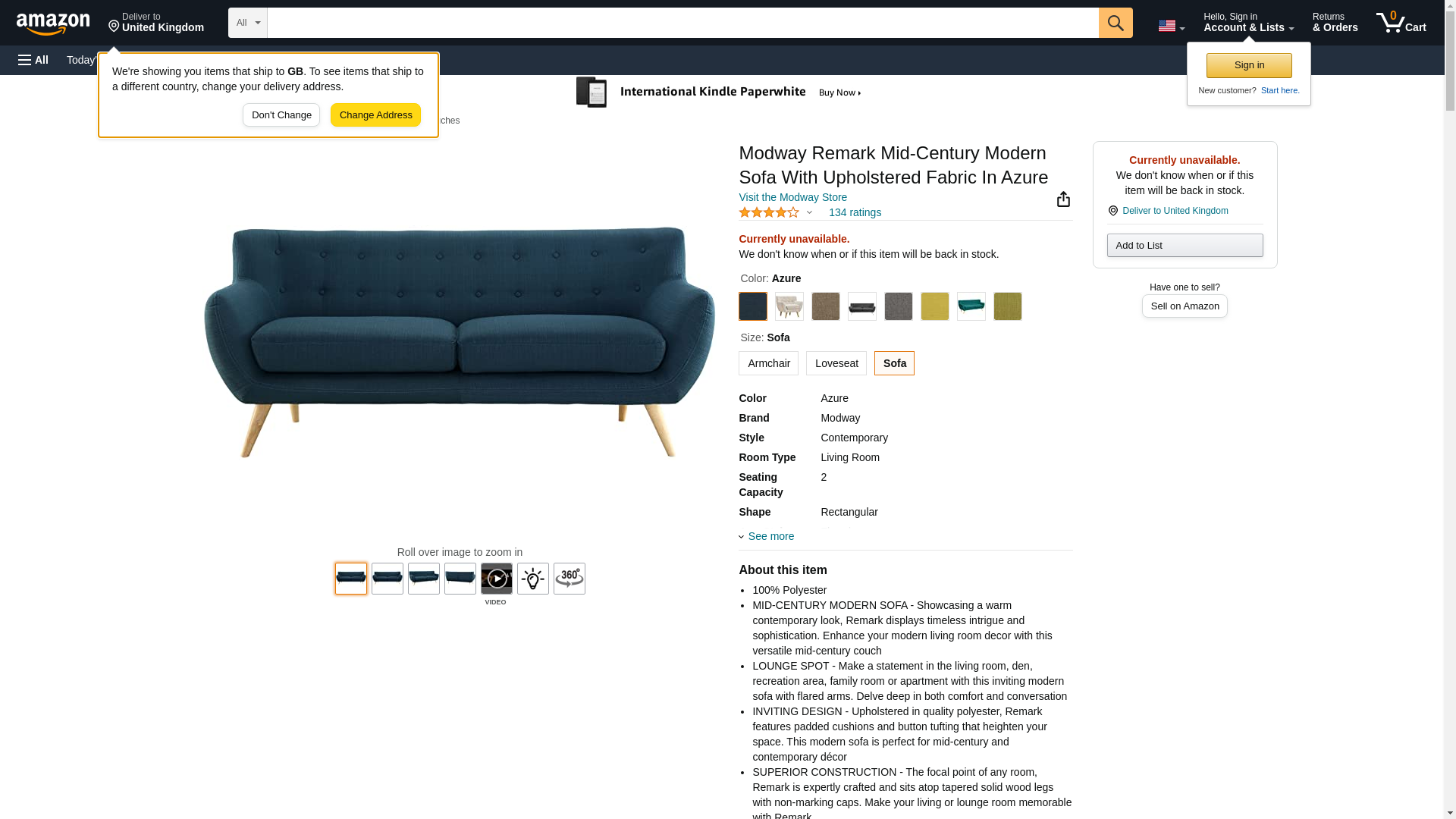
Task: Open the cart icon
Action: coord(1401,23)
